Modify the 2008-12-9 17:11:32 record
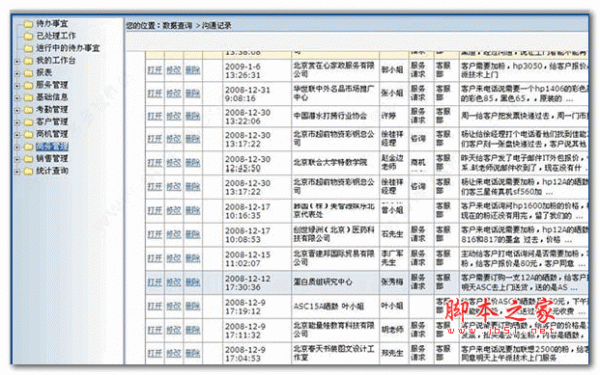The width and height of the screenshot is (600, 375). [174, 330]
